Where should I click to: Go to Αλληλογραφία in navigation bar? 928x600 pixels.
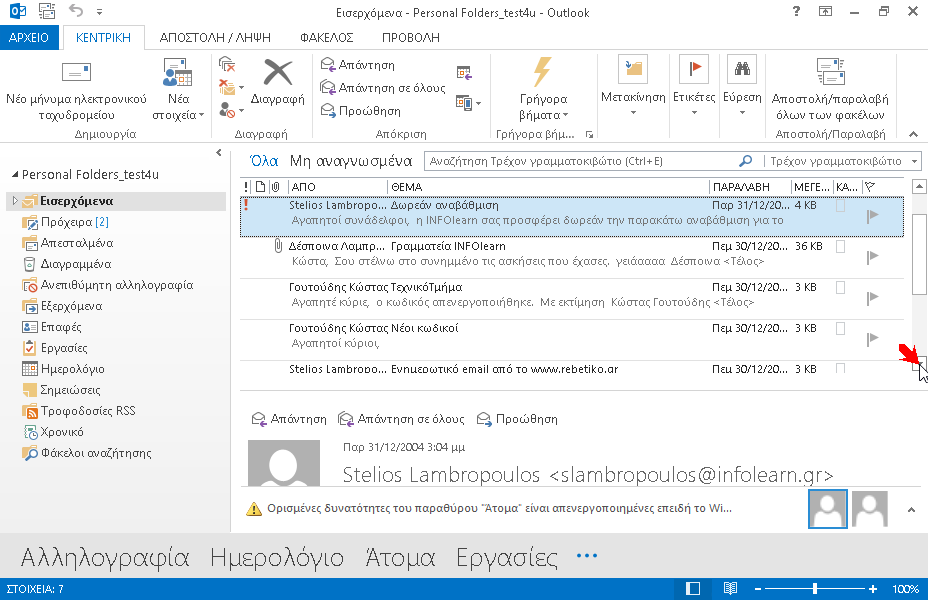[x=105, y=557]
